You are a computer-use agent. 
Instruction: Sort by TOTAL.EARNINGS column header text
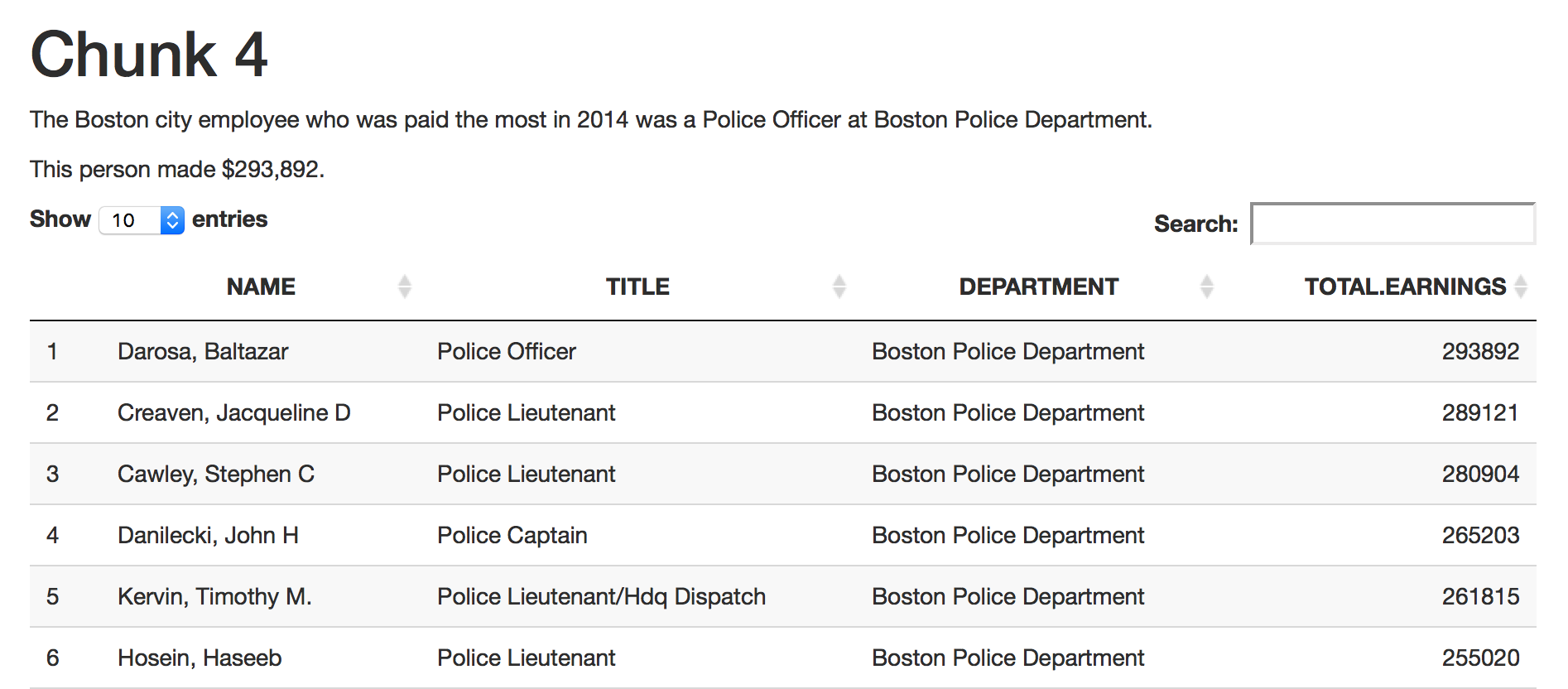click(x=1405, y=287)
